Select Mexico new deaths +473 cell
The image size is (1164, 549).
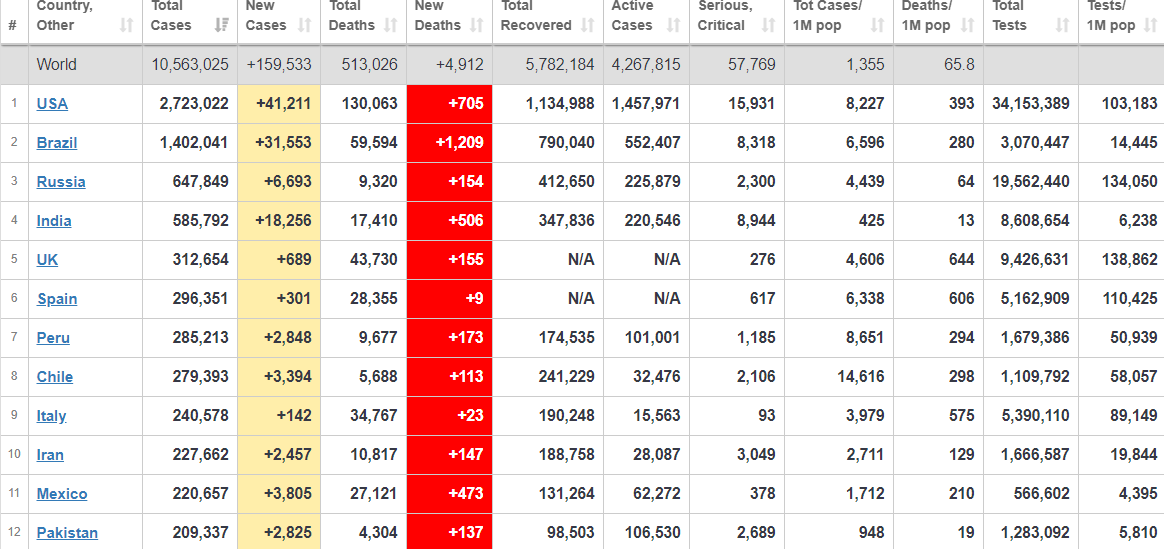coord(449,494)
